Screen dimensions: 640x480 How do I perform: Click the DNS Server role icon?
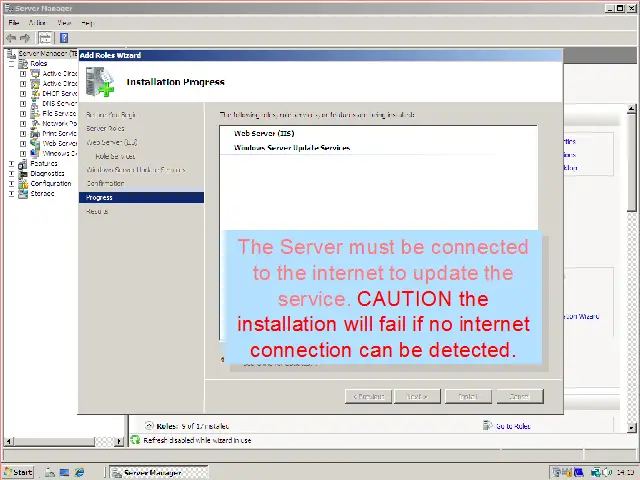[x=35, y=104]
